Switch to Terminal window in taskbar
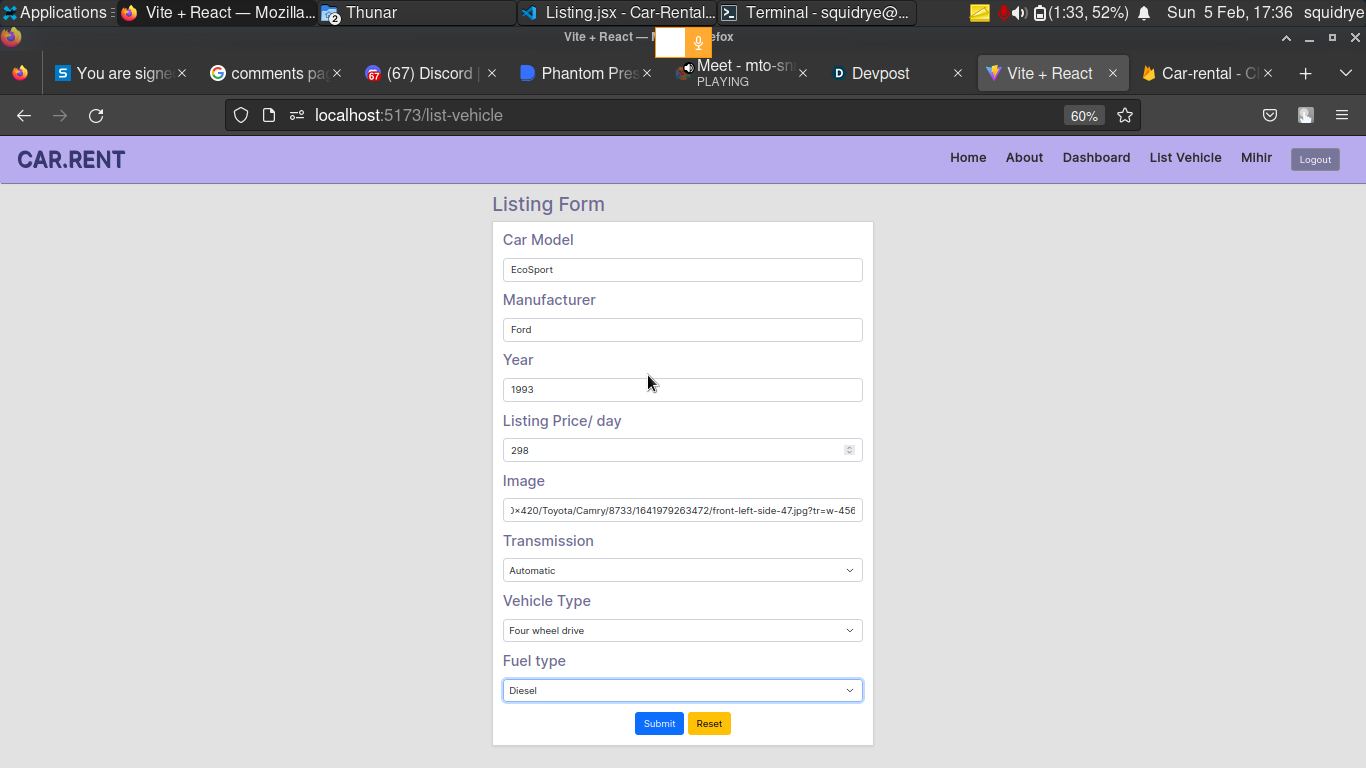 (x=817, y=13)
